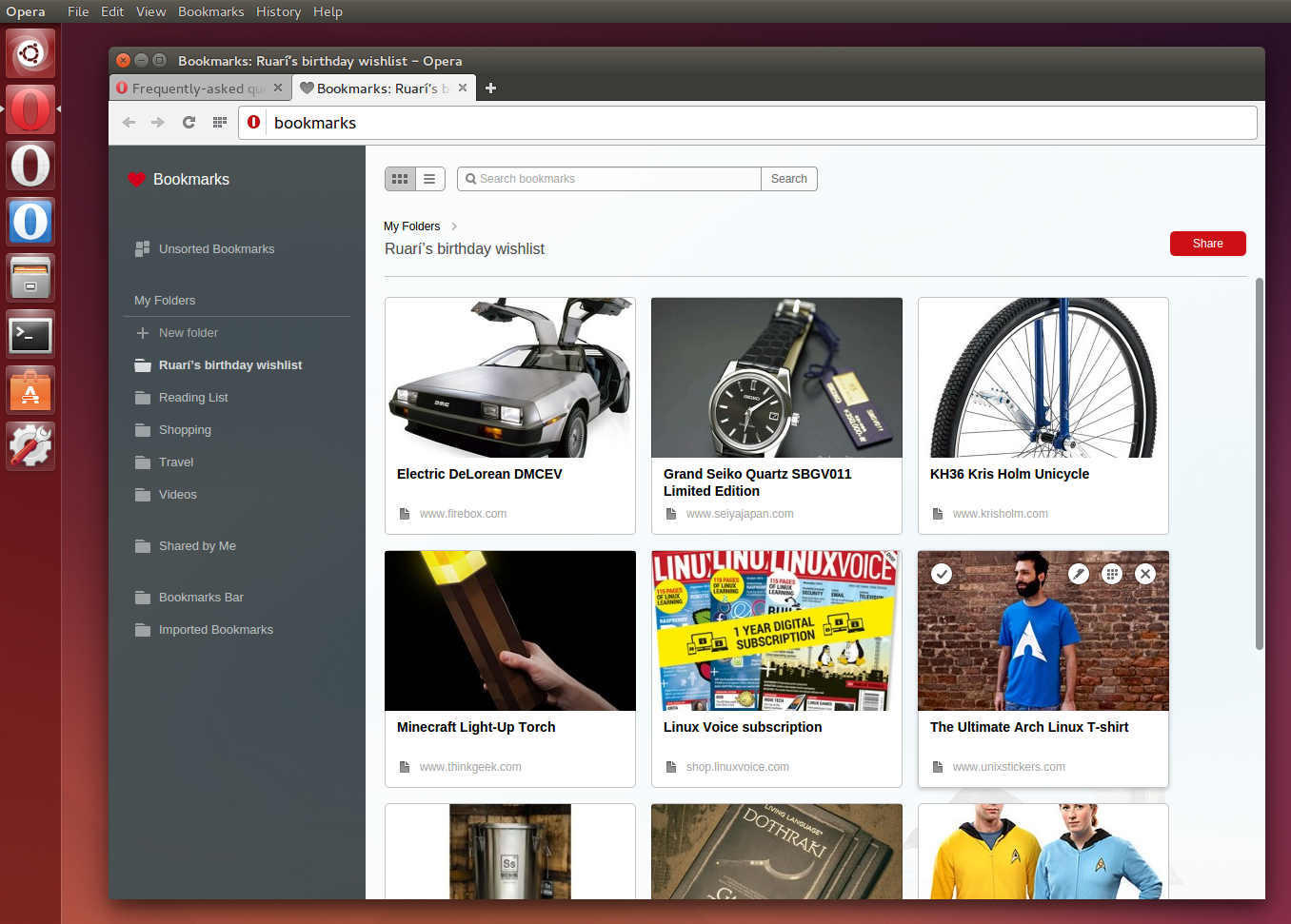Click the page reload icon in the toolbar
This screenshot has width=1291, height=924.
point(189,122)
